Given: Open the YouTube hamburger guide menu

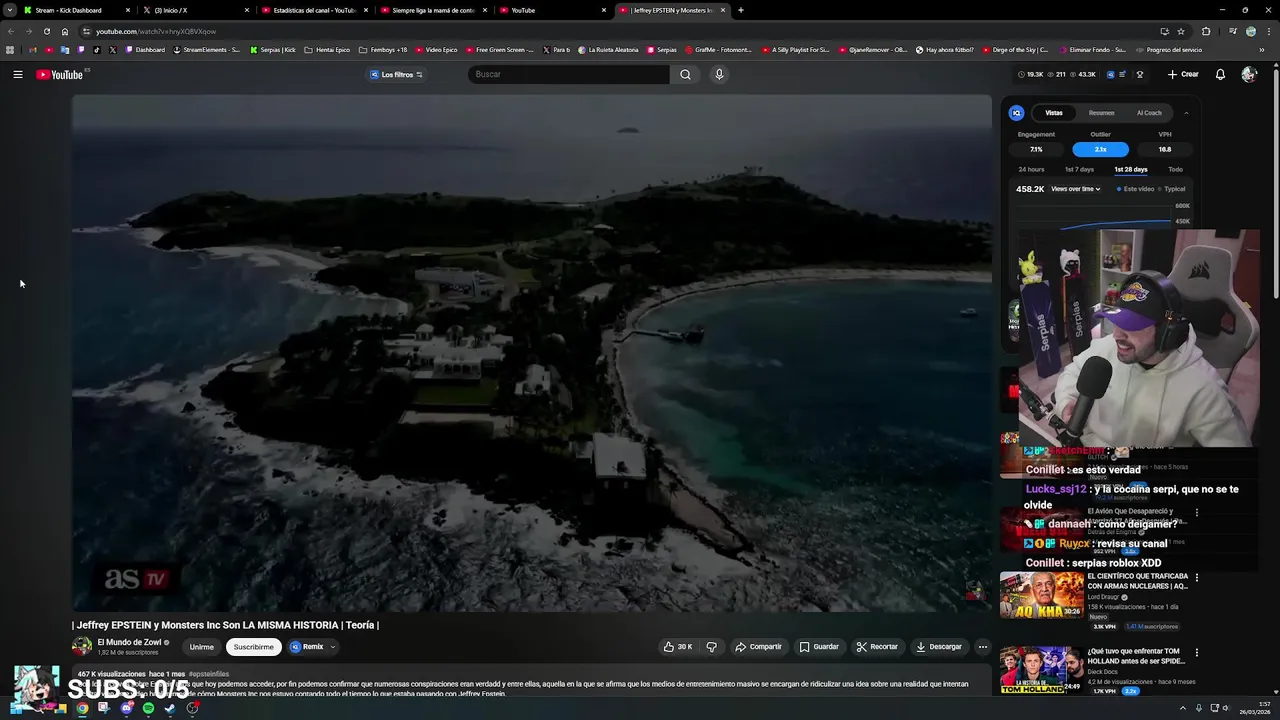Looking at the screenshot, I should pos(17,74).
